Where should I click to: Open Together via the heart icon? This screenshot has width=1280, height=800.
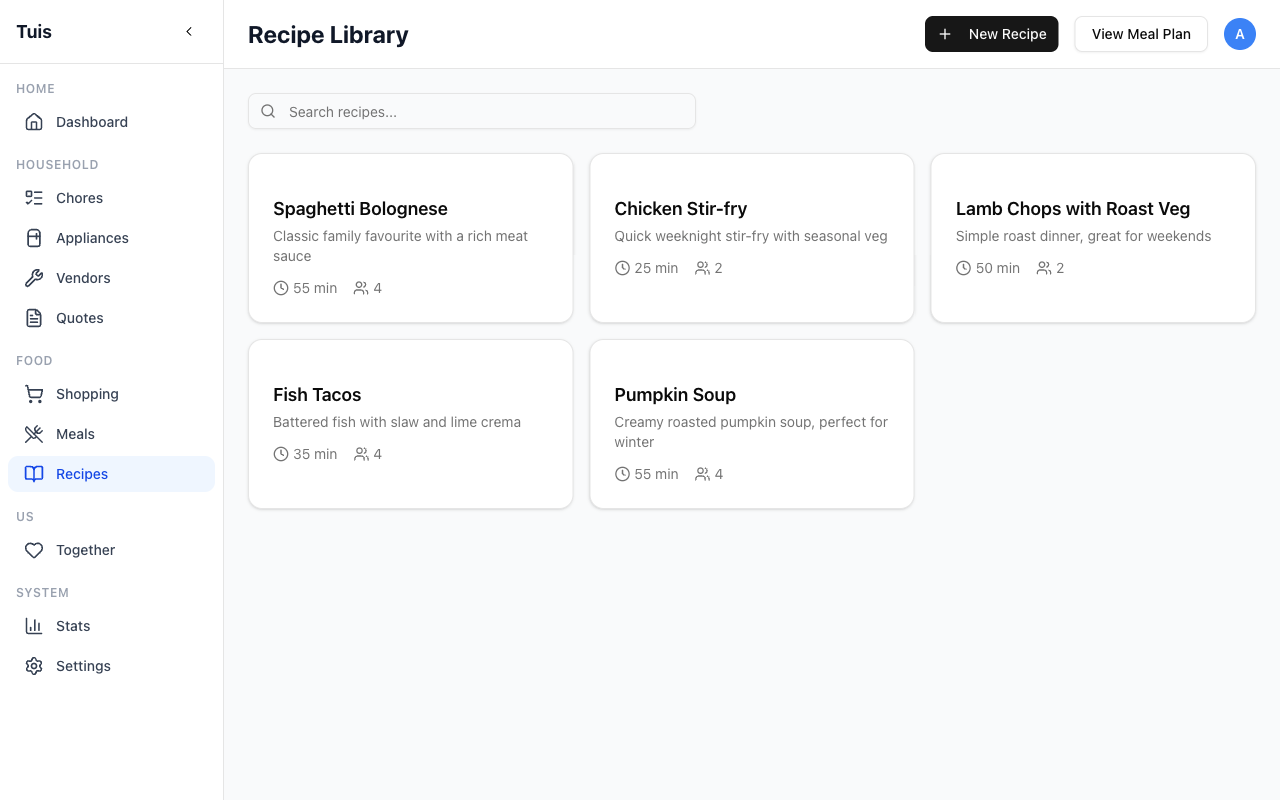[x=34, y=549]
